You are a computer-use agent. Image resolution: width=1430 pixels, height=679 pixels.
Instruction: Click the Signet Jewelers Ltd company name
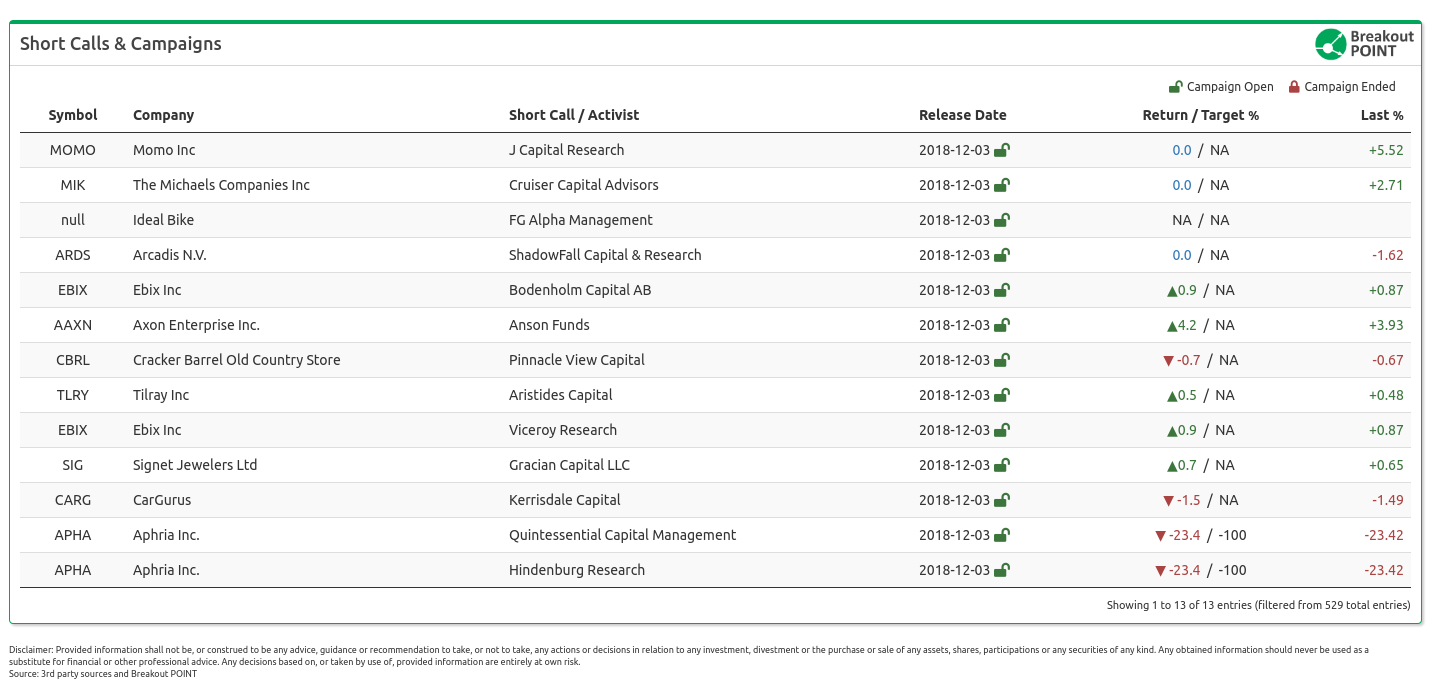coord(195,465)
